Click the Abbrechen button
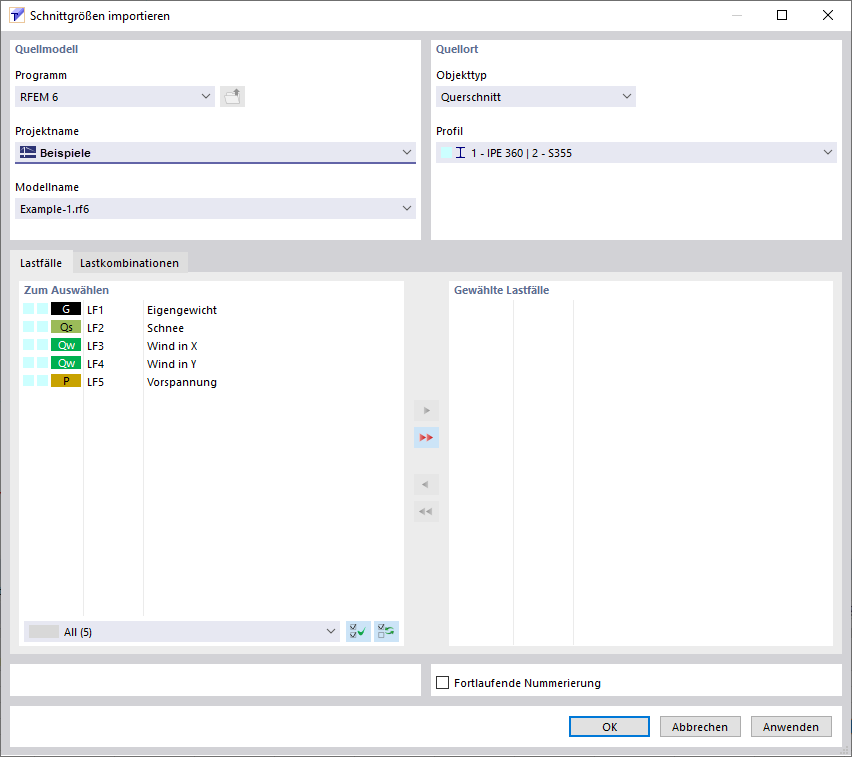Screen dimensions: 852x757 coord(700,727)
